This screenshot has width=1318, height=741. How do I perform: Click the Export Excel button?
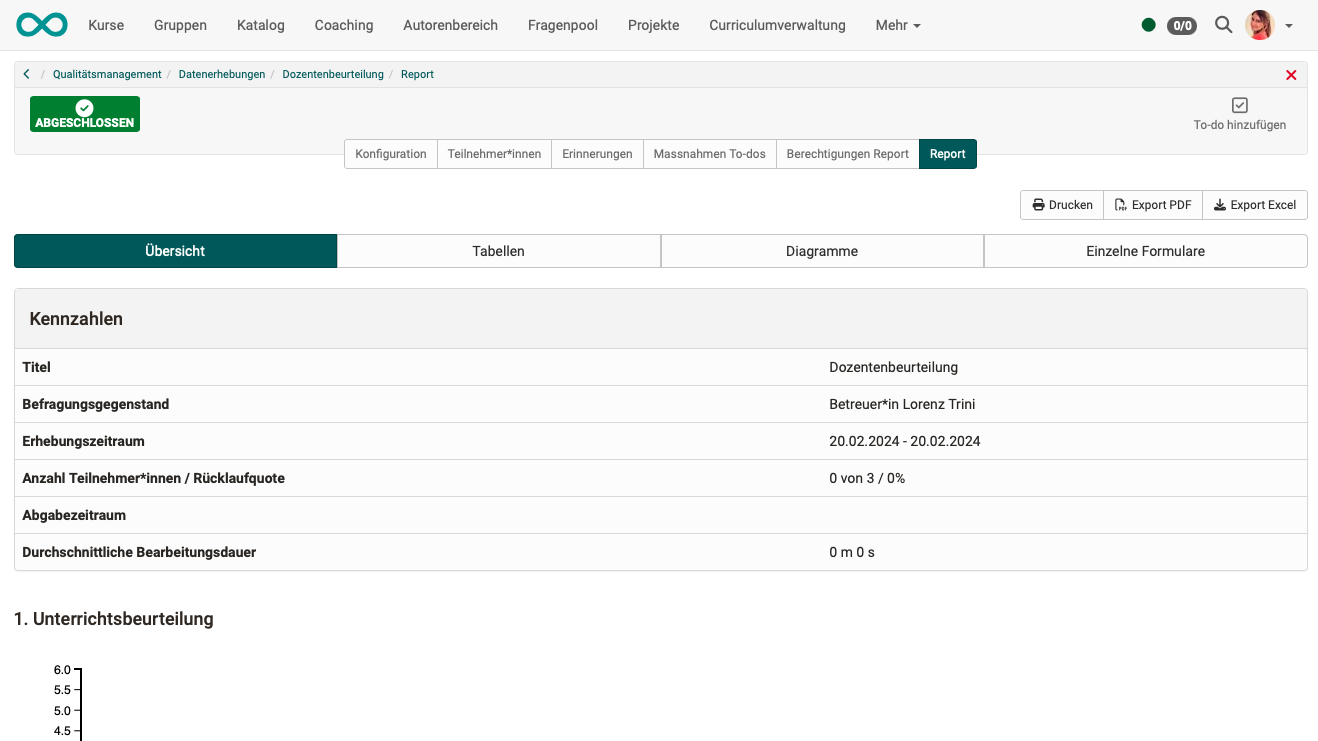1255,204
